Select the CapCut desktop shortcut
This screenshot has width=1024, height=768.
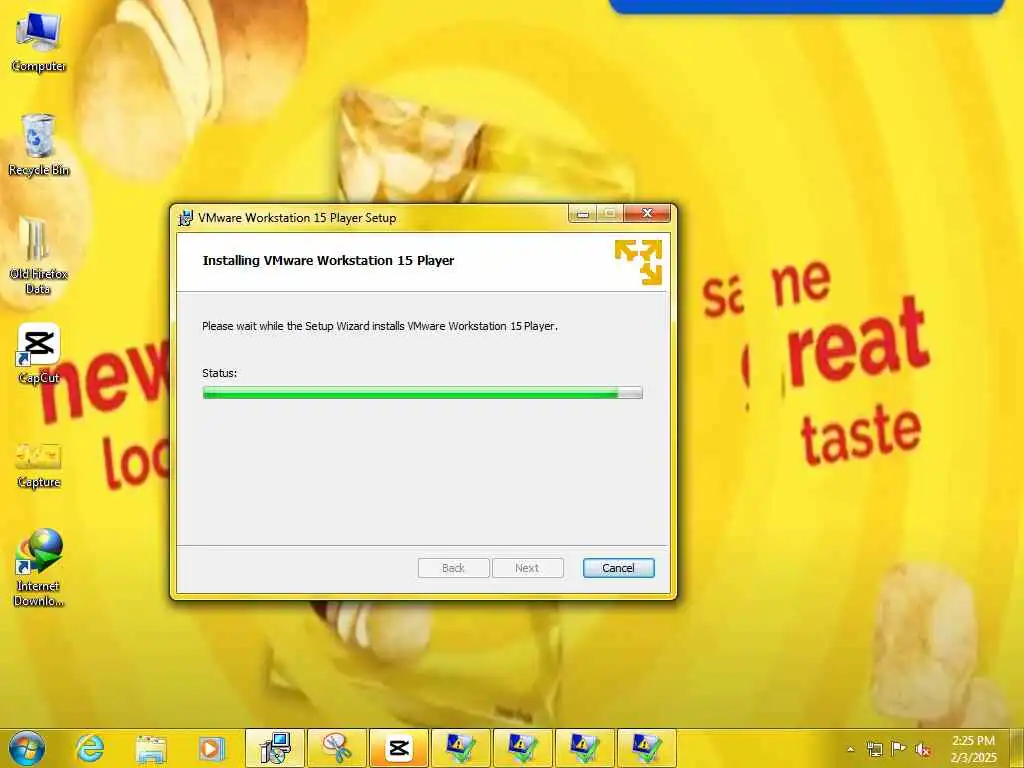tap(39, 353)
